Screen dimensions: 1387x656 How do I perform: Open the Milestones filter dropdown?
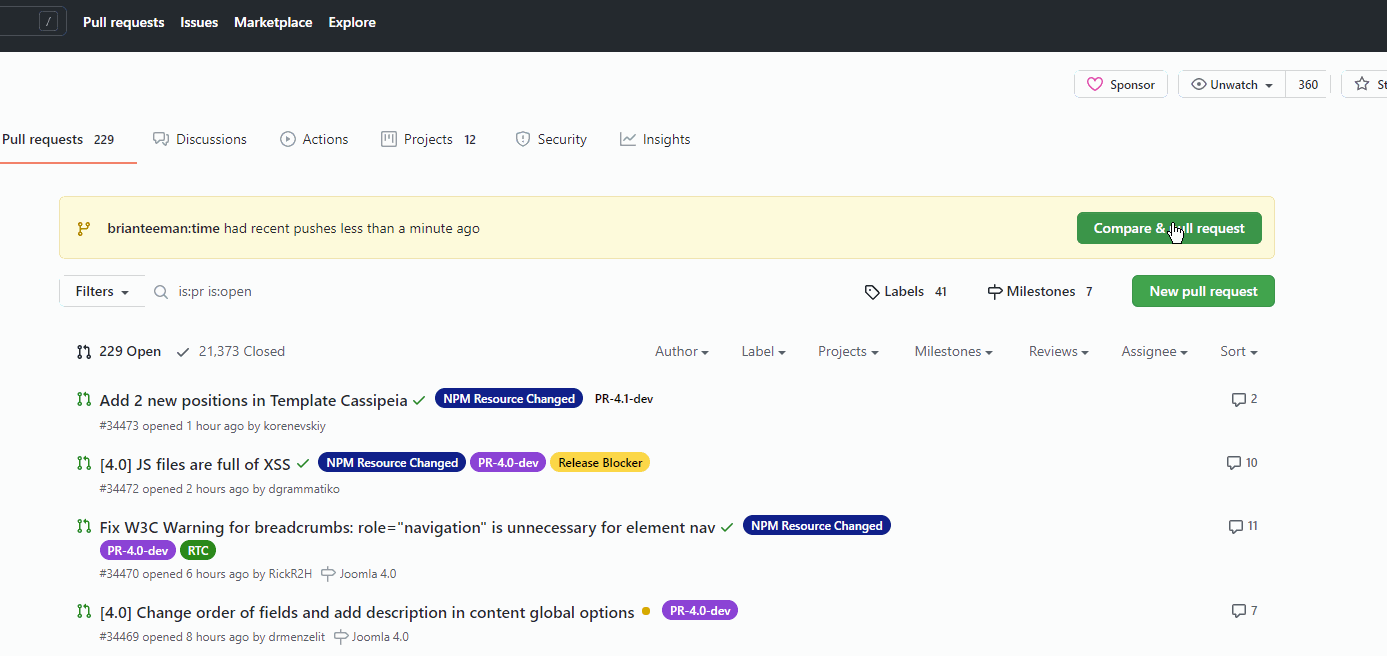coord(953,352)
